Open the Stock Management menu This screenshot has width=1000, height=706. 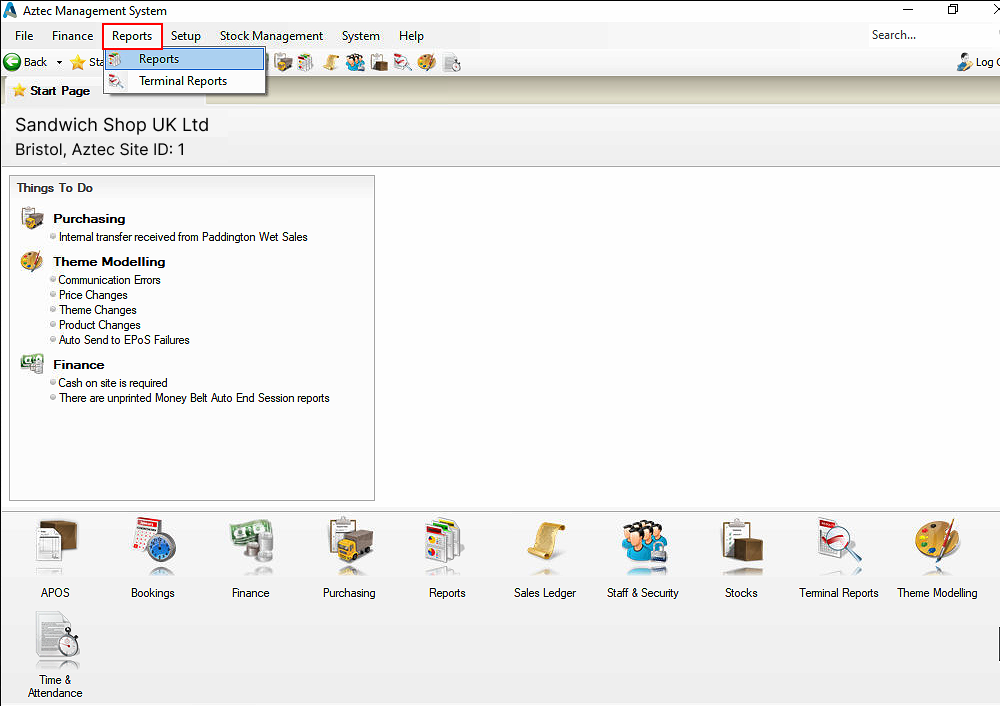271,36
